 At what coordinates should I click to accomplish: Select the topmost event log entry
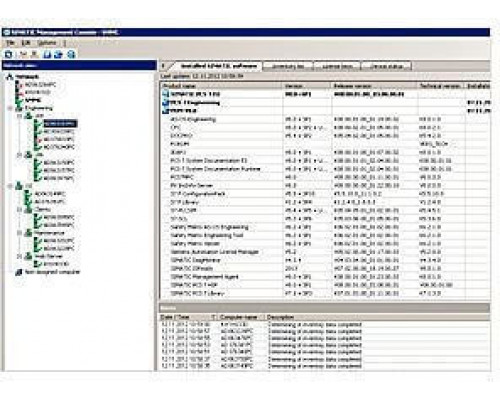click(325, 324)
